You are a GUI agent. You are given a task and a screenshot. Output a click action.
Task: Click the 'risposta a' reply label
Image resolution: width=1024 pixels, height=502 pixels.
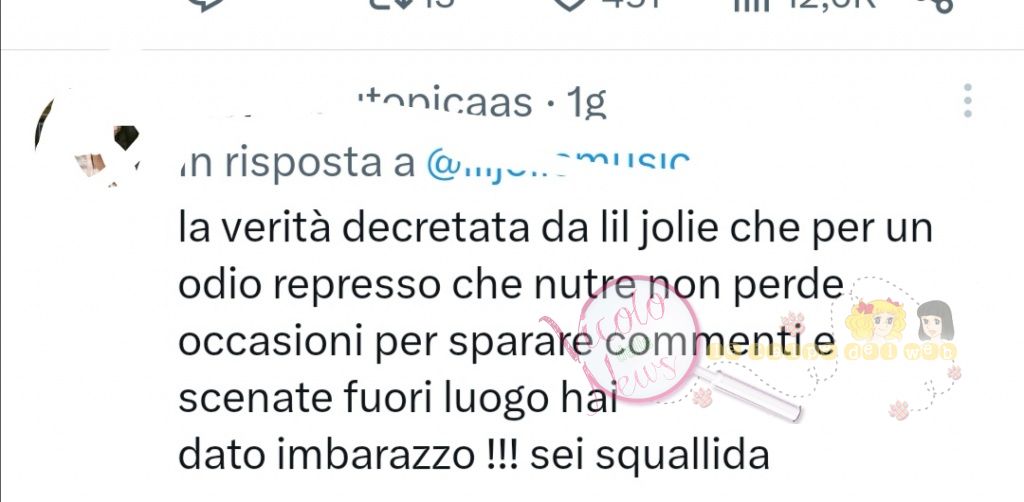[x=297, y=165]
